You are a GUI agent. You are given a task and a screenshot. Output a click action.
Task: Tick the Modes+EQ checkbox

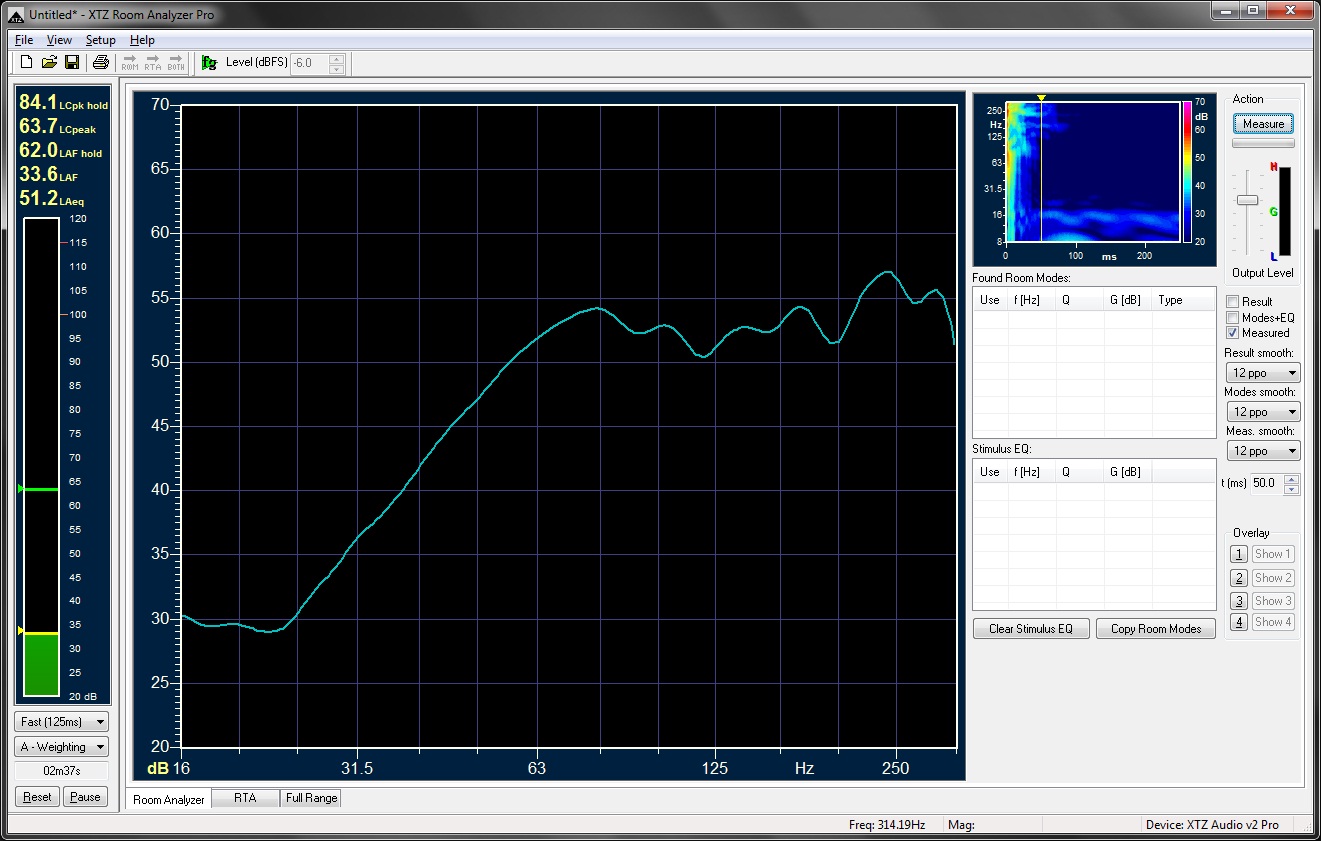coord(1233,318)
